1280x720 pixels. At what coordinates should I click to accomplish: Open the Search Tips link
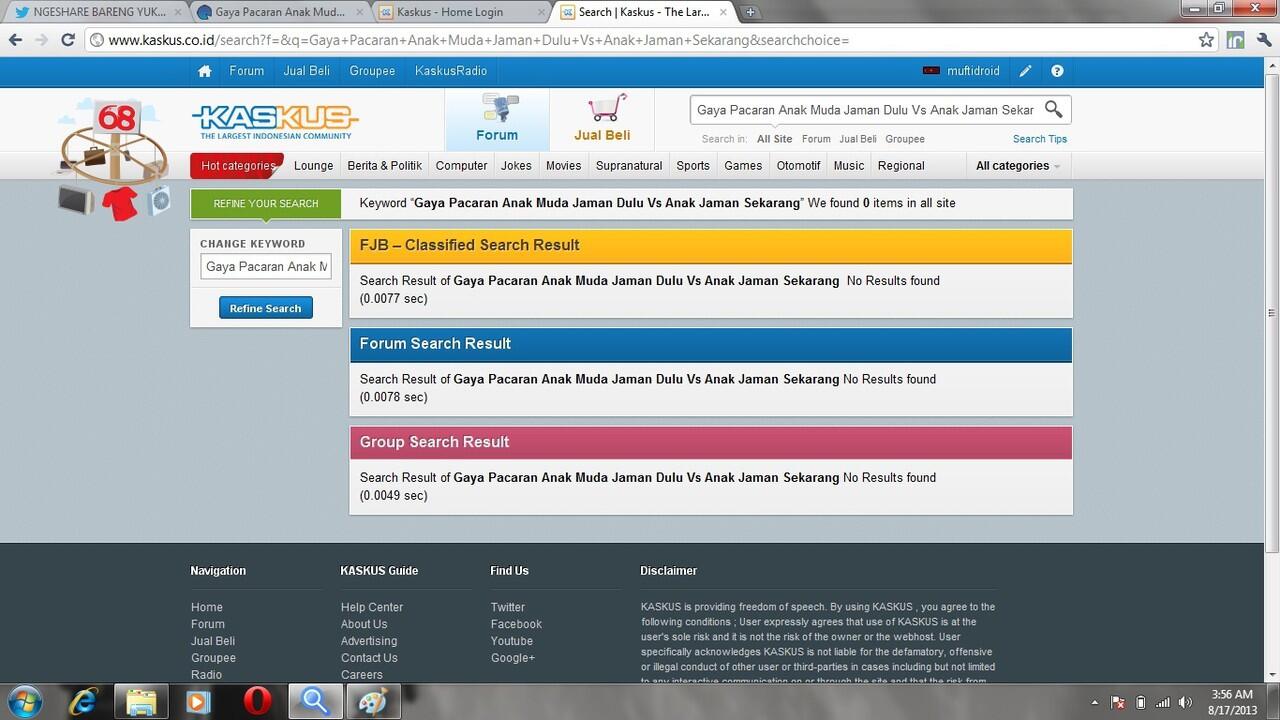coord(1040,139)
